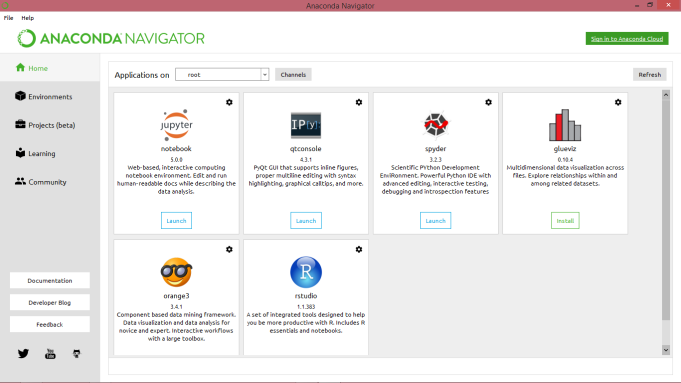Click the Channels button

coord(293,75)
